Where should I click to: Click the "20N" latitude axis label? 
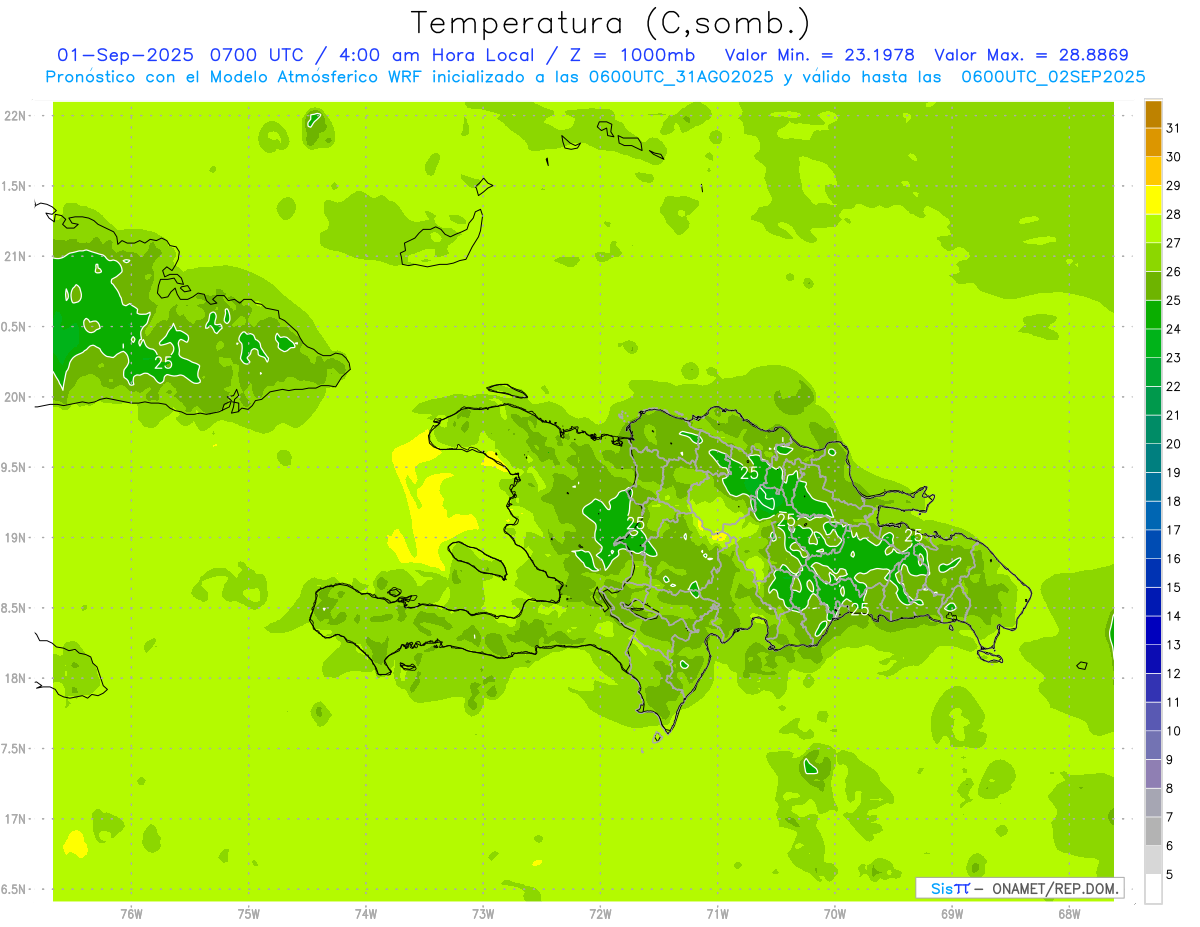16,398
